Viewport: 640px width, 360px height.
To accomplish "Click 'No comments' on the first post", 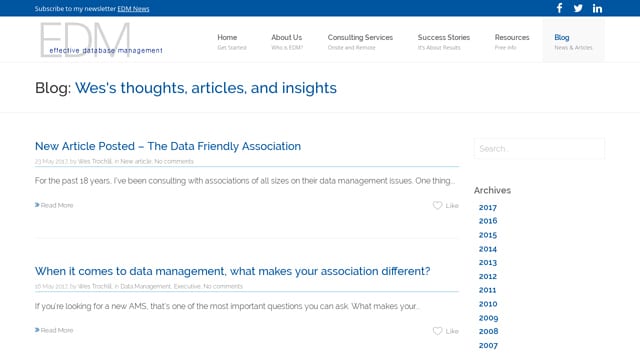I will [x=174, y=161].
